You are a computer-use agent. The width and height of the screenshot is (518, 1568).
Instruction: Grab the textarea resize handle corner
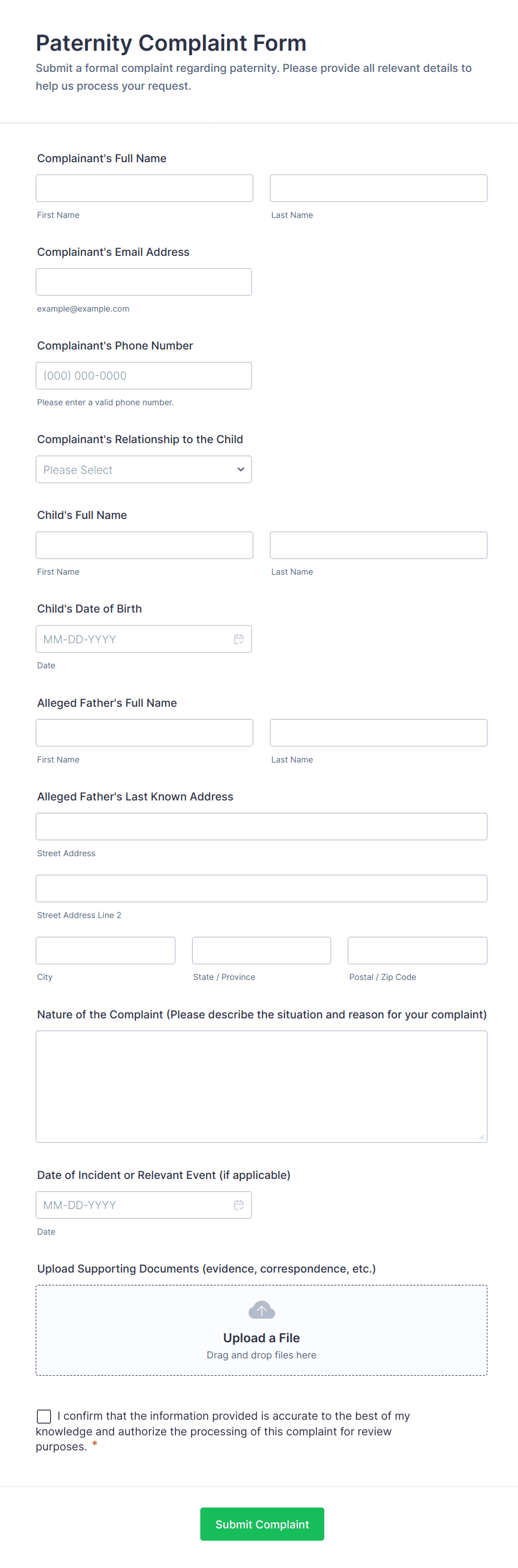tap(482, 1137)
